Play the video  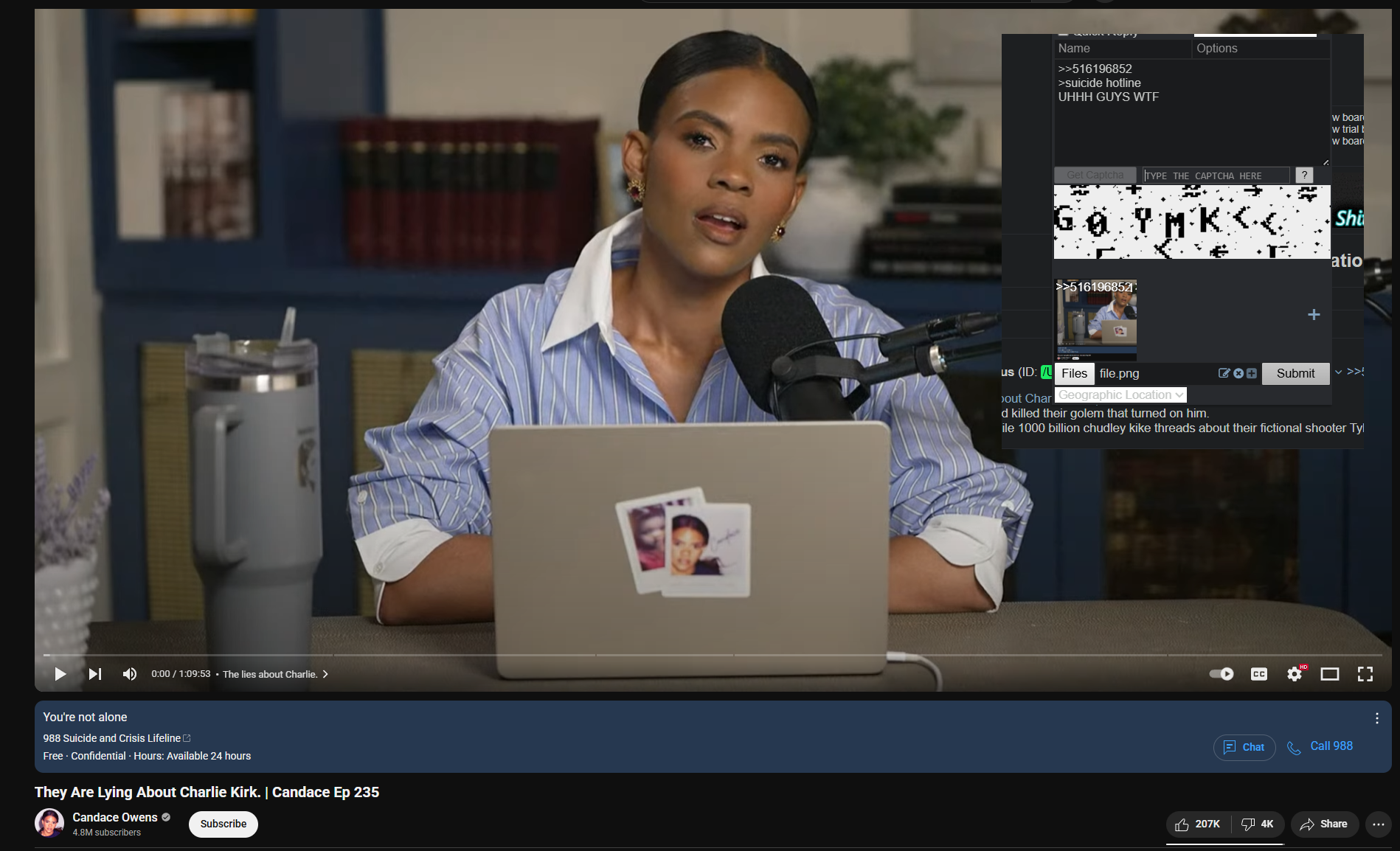point(60,674)
